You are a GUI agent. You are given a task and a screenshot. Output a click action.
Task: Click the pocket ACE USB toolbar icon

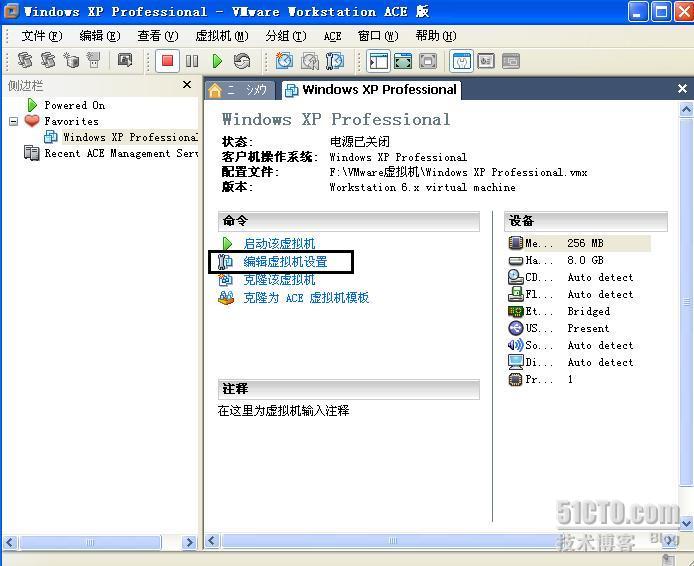click(94, 60)
